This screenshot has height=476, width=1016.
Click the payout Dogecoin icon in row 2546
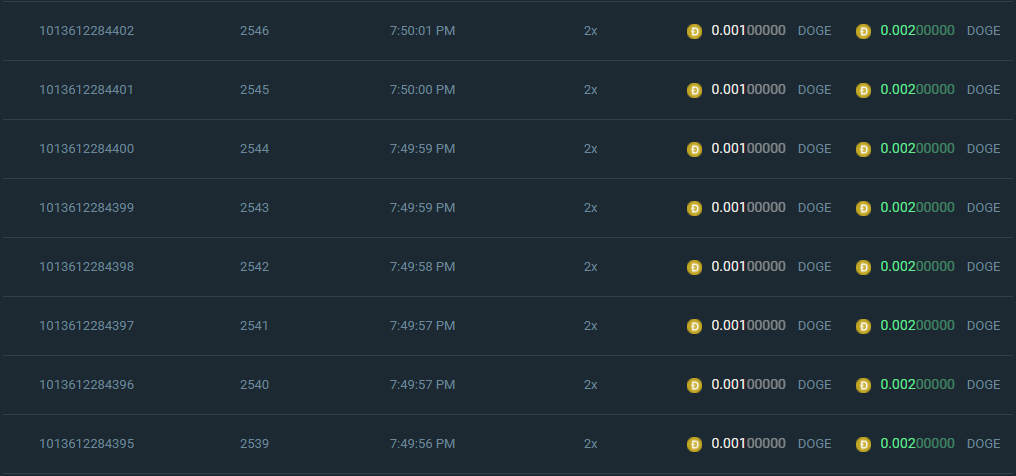click(x=864, y=31)
